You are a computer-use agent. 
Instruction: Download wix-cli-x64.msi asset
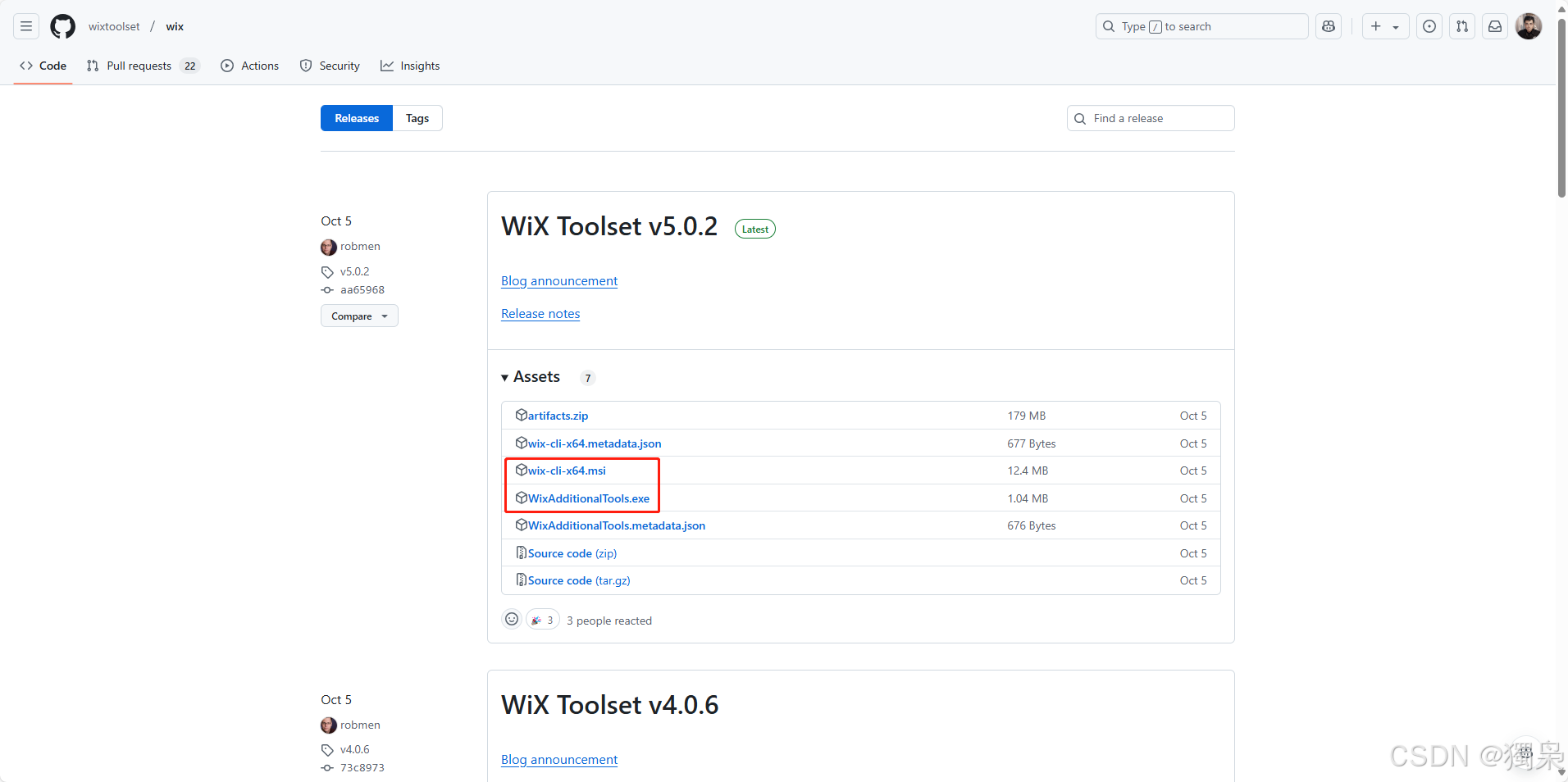pyautogui.click(x=567, y=471)
